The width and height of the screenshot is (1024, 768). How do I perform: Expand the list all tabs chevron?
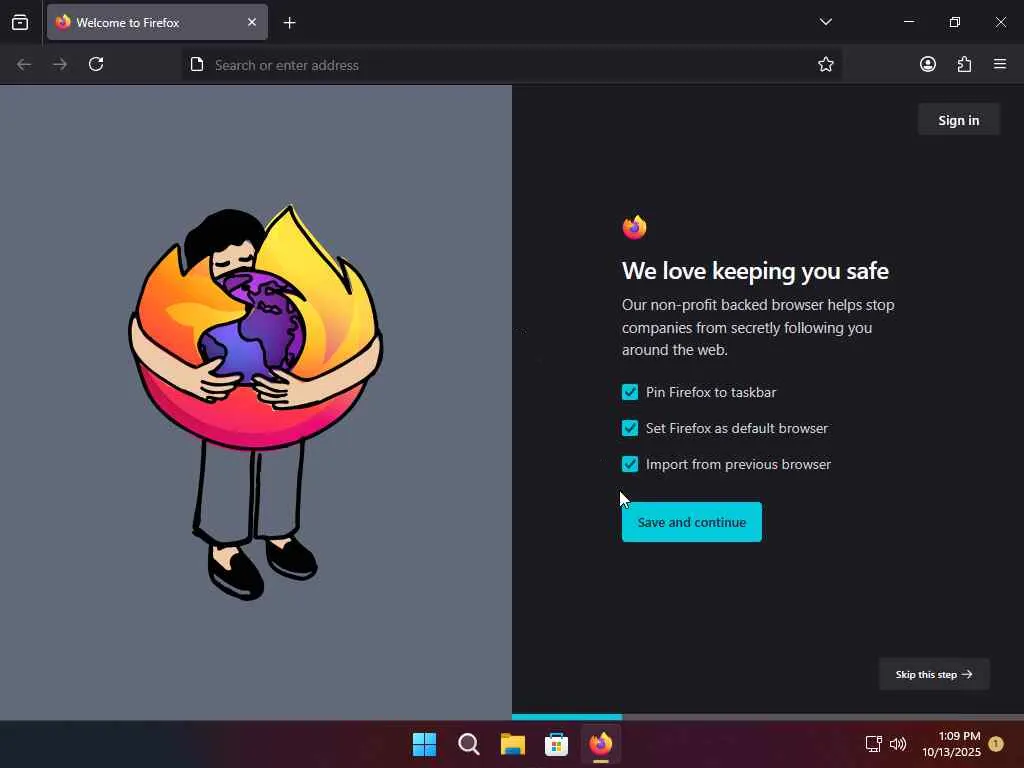click(x=825, y=22)
